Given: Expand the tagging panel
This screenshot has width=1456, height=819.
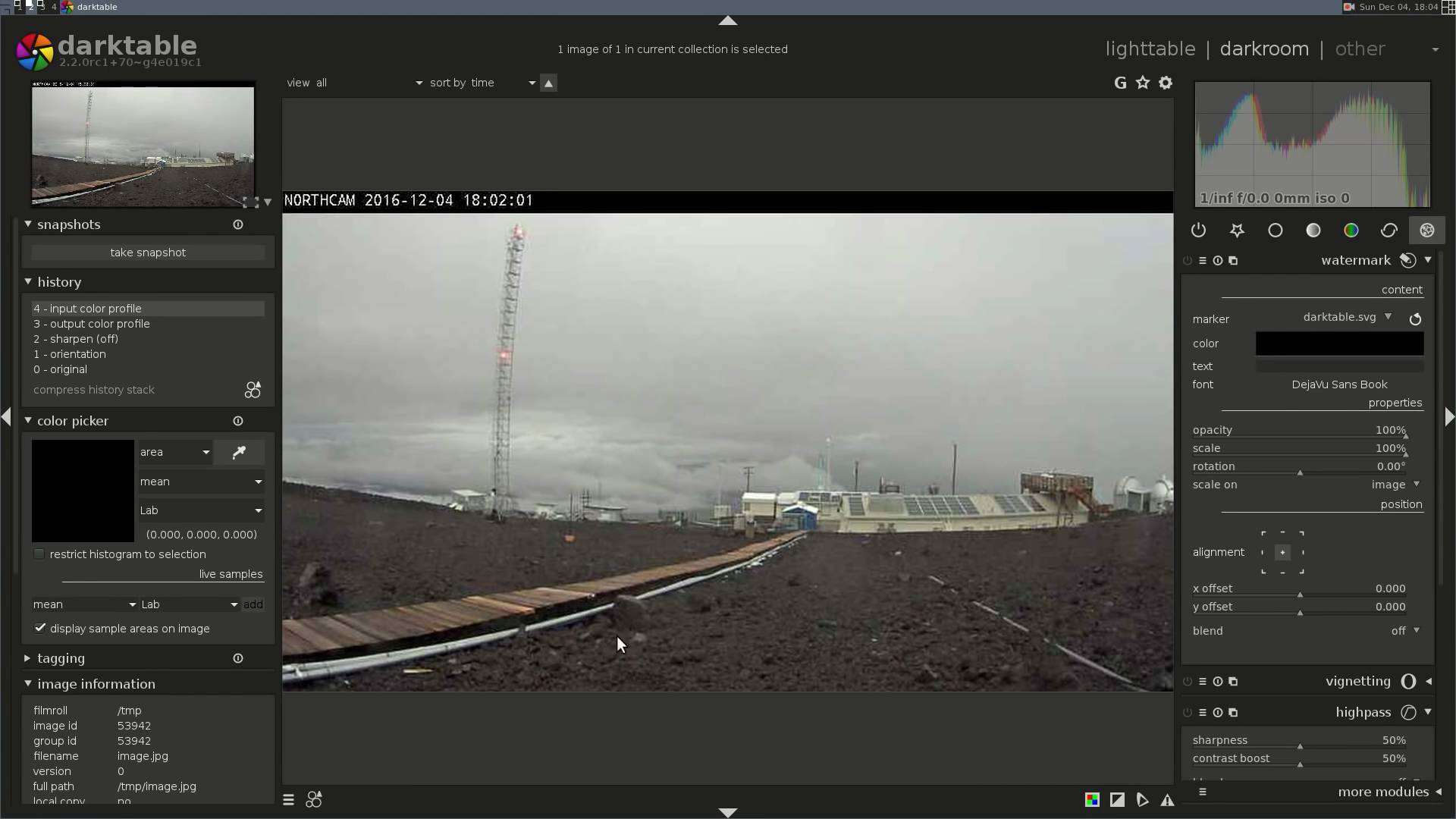Looking at the screenshot, I should tap(61, 658).
